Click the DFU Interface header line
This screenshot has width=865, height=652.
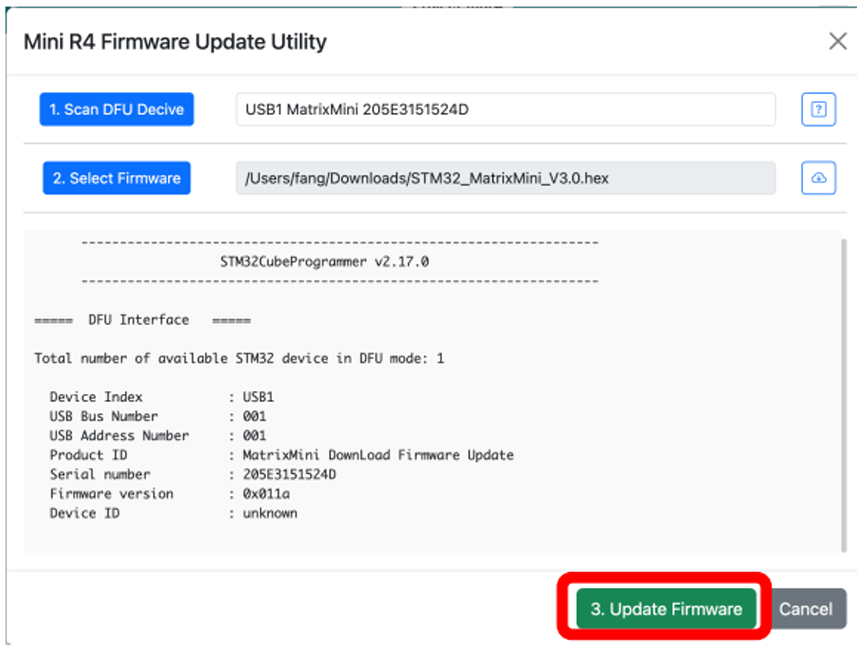coord(142,320)
